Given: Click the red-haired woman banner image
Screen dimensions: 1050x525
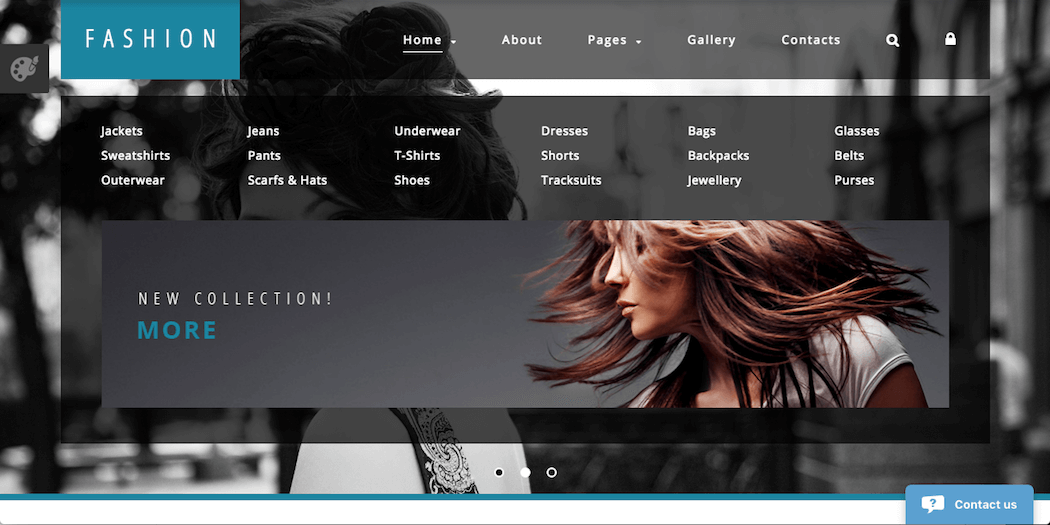Looking at the screenshot, I should pyautogui.click(x=730, y=315).
